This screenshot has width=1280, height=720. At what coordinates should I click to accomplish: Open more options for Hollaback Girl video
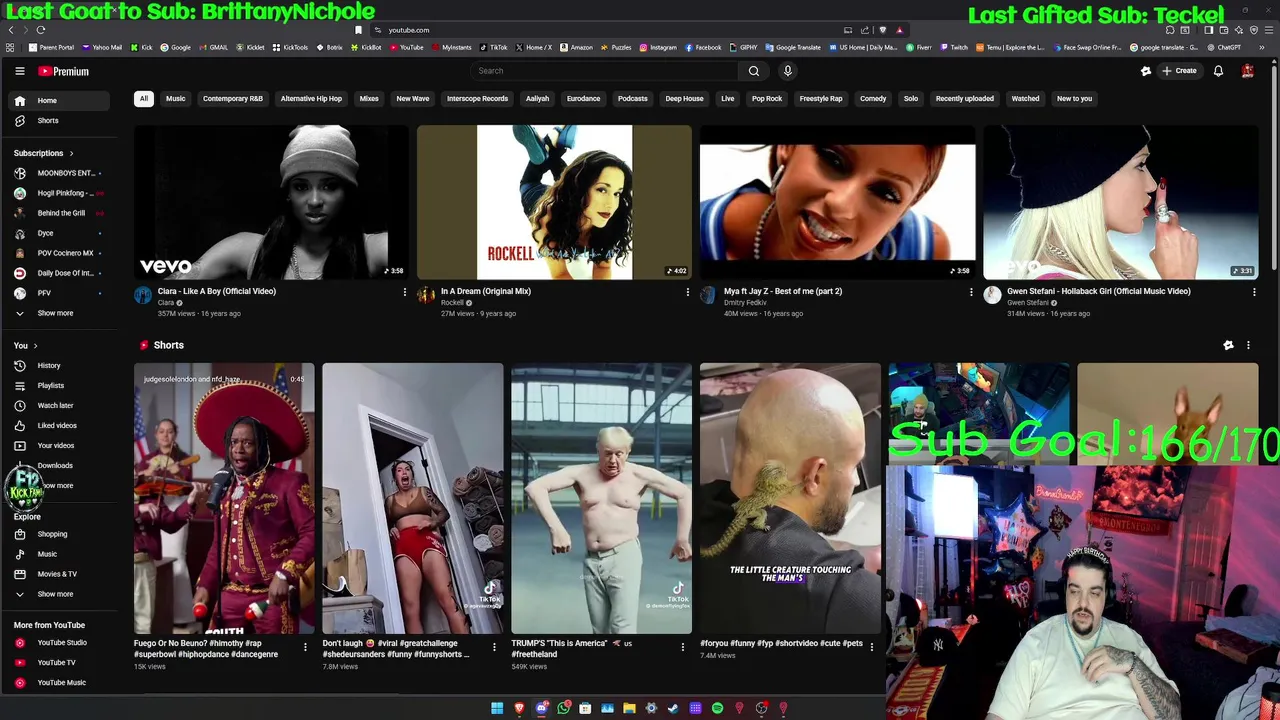click(x=1254, y=292)
